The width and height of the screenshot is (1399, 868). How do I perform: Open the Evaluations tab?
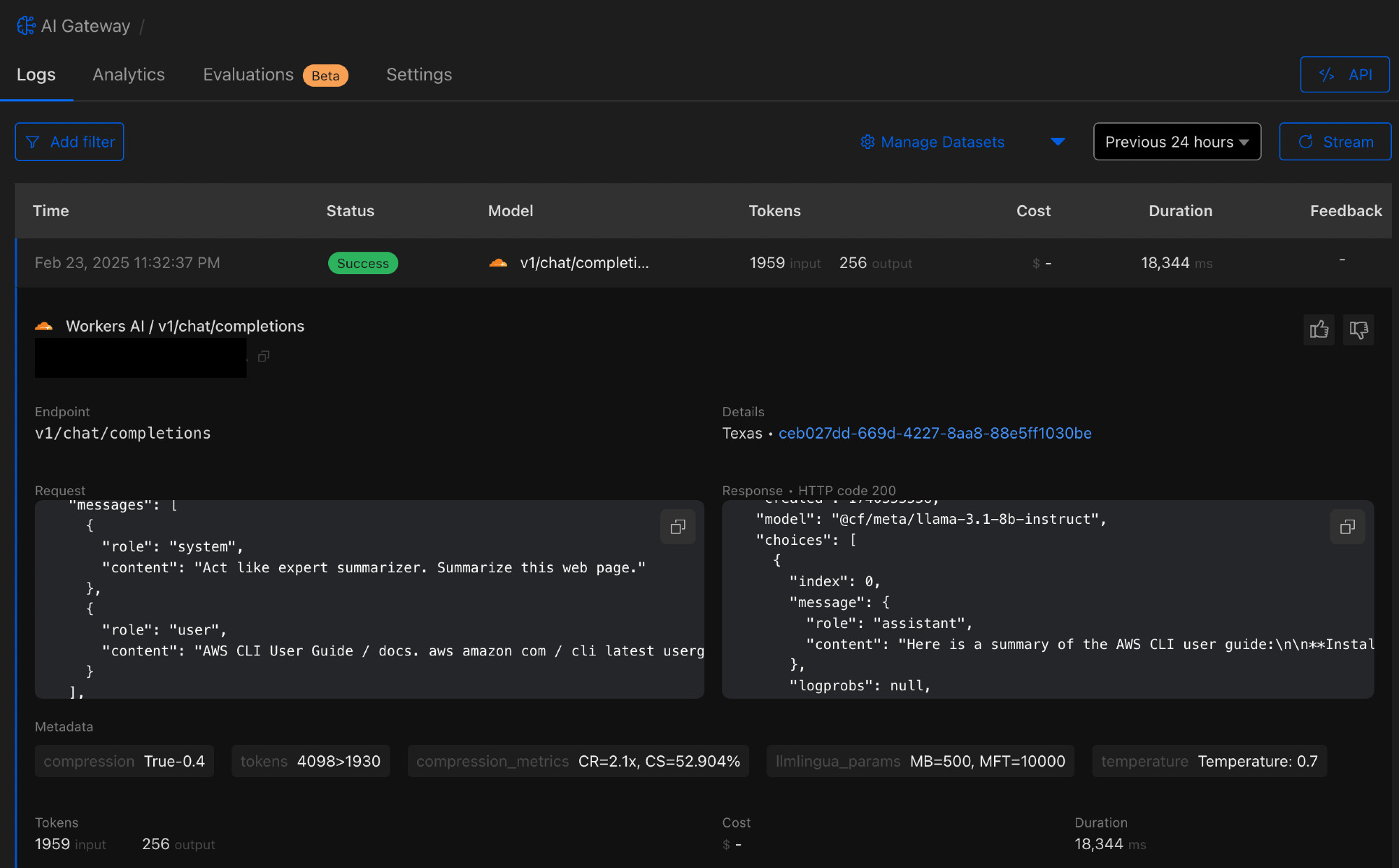[x=248, y=75]
